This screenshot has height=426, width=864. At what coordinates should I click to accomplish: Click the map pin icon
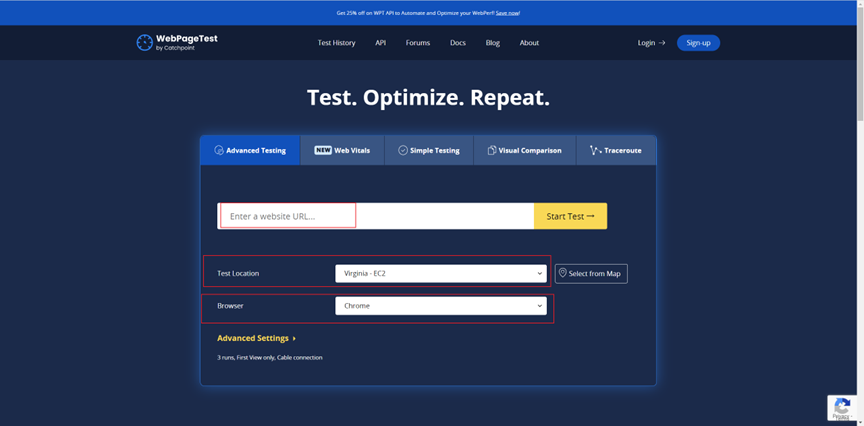563,273
